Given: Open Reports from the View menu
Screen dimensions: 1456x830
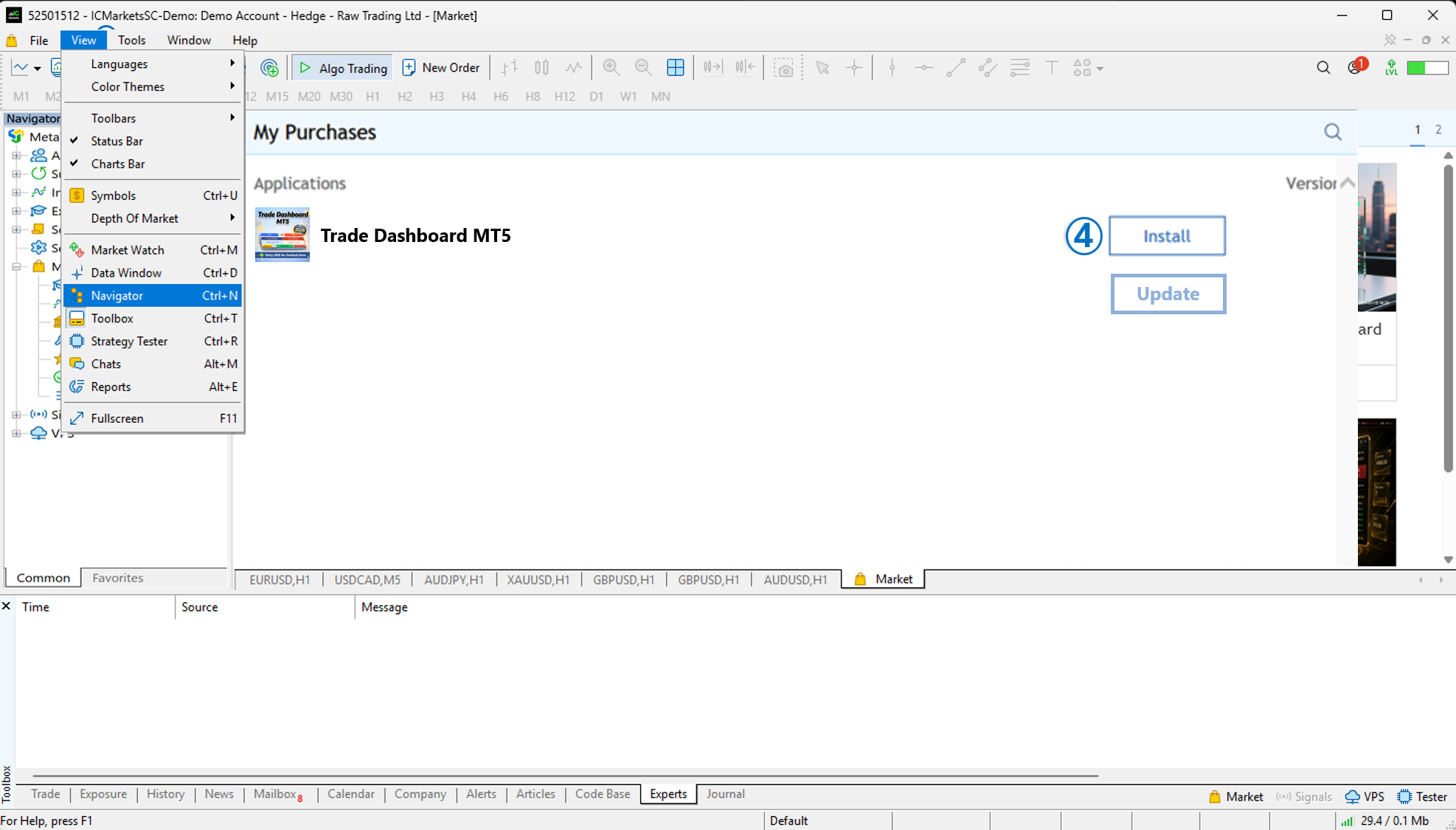Looking at the screenshot, I should pos(153,387).
